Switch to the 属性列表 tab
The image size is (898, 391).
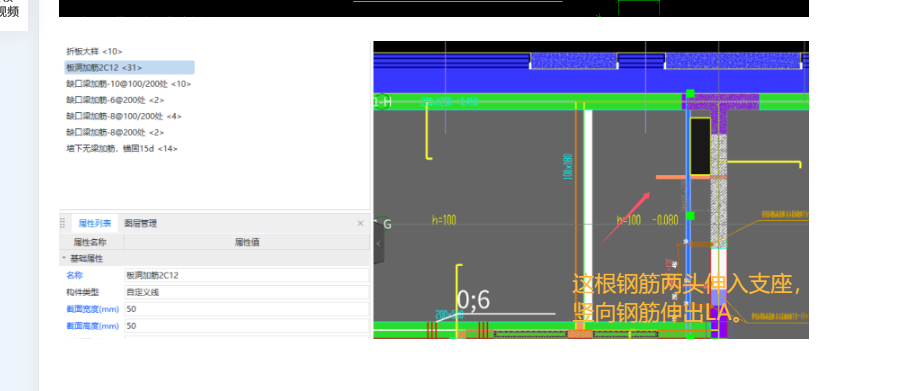click(x=94, y=223)
